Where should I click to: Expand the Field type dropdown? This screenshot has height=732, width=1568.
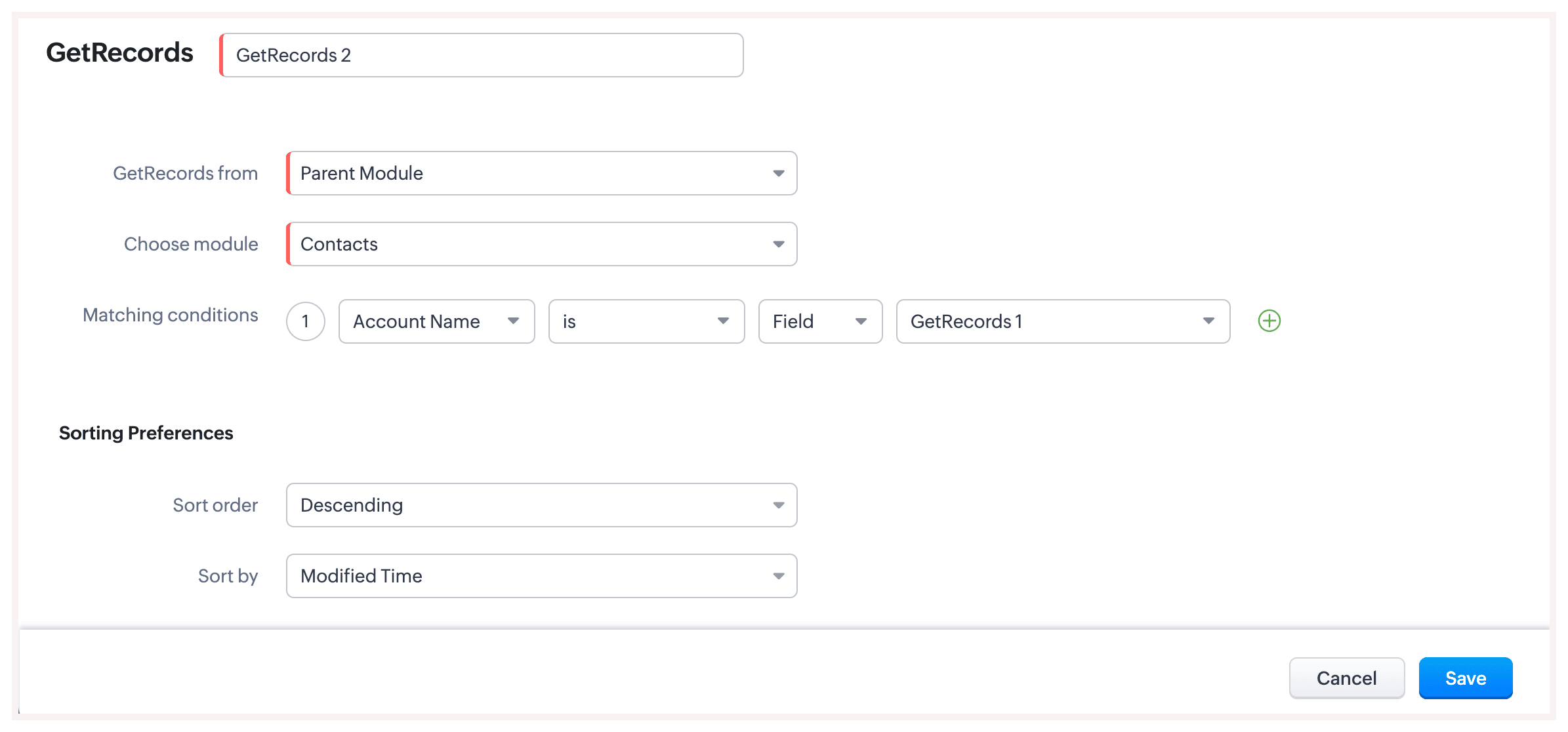(x=820, y=321)
